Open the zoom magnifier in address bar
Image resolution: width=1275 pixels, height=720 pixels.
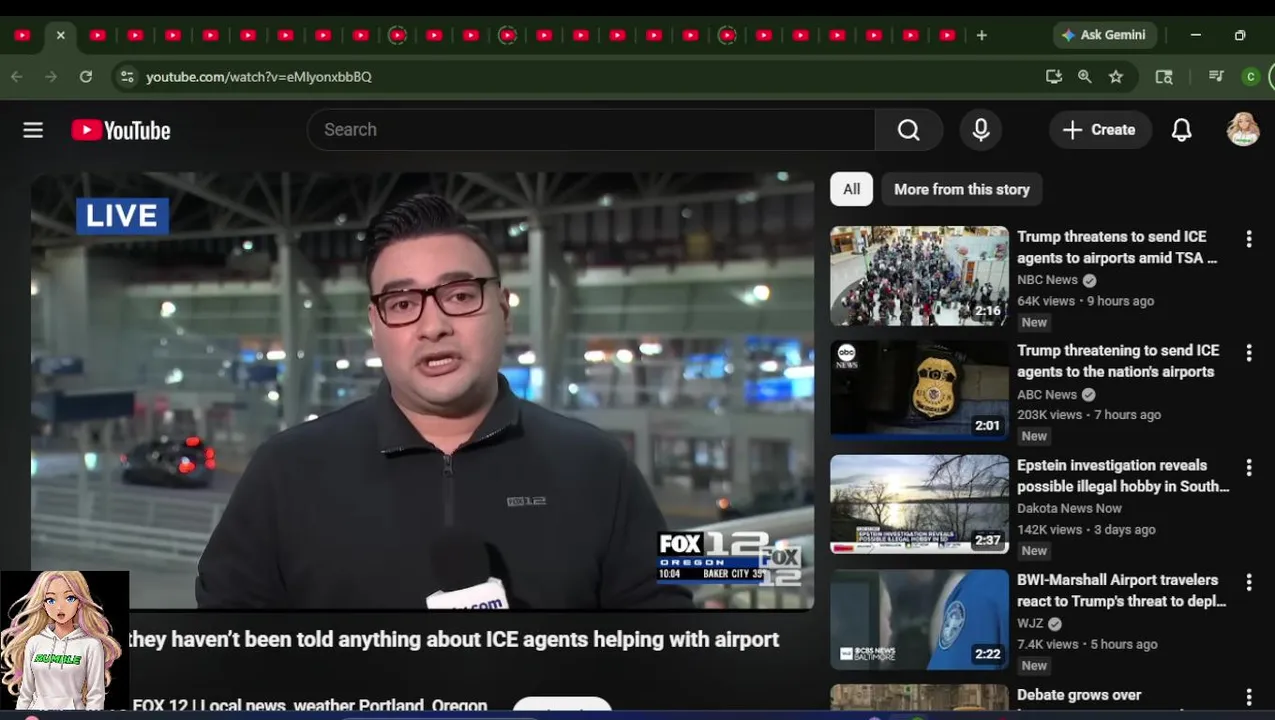[1084, 76]
